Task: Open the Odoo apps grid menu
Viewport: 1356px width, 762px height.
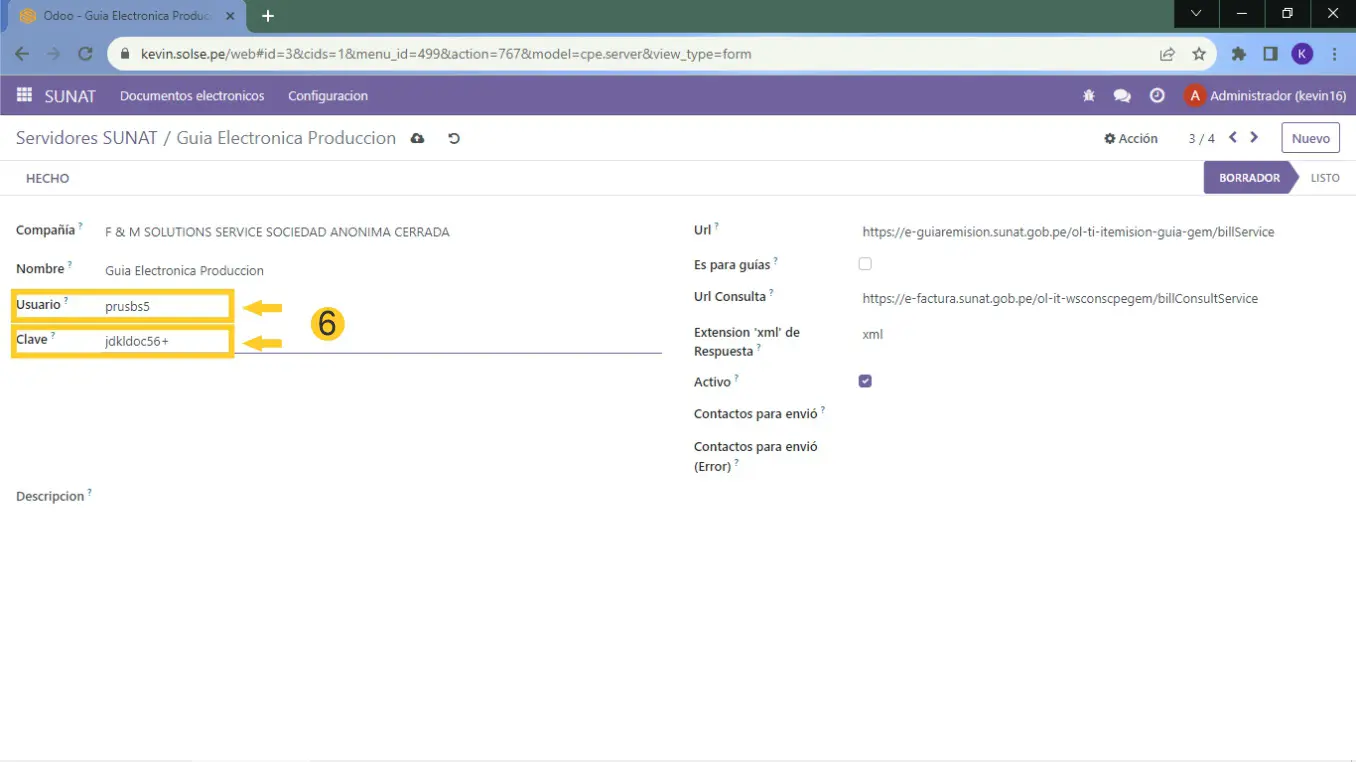Action: coord(24,96)
